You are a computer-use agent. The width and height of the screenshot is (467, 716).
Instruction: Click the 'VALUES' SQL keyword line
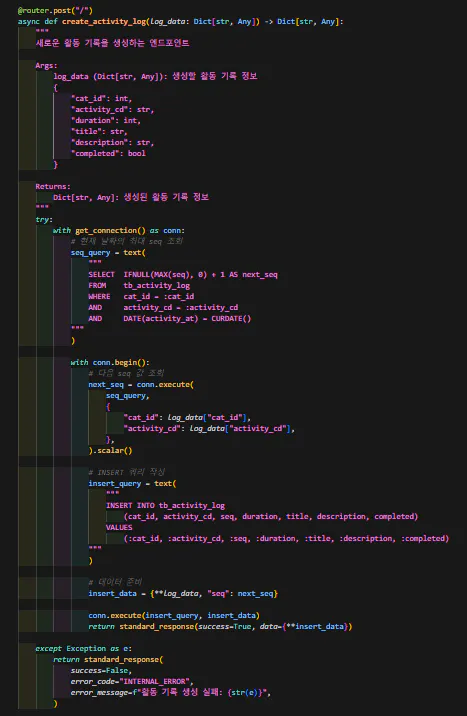click(119, 527)
